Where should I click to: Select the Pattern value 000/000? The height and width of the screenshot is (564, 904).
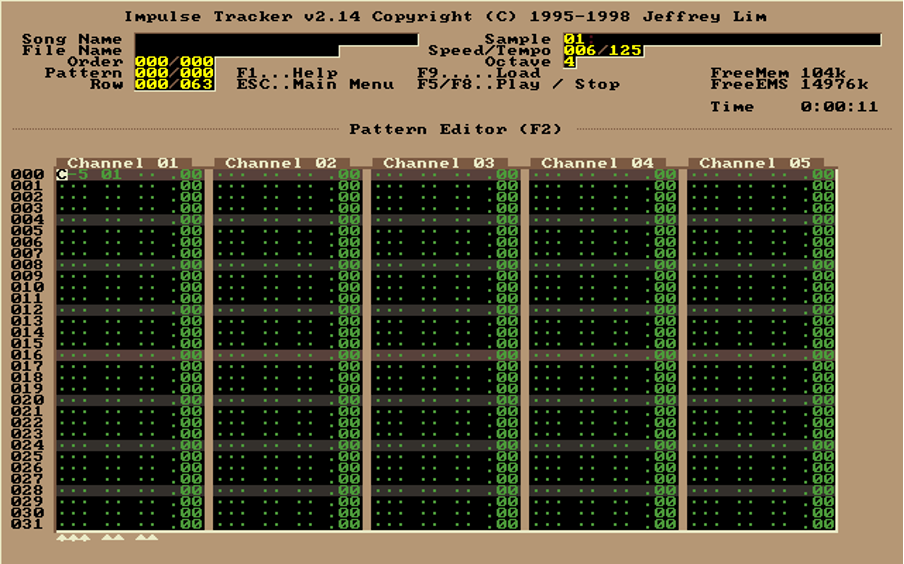coord(174,73)
